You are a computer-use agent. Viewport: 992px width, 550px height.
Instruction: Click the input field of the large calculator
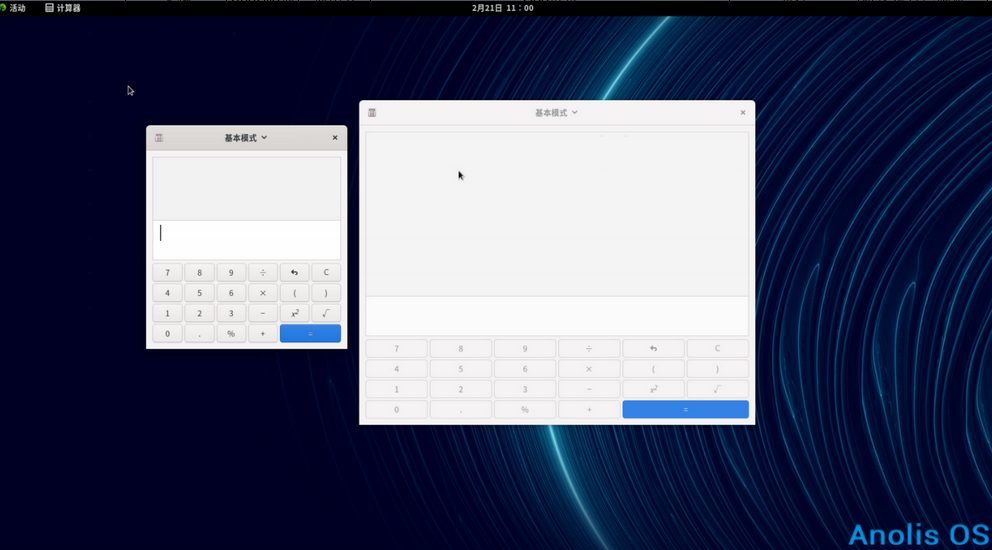[557, 316]
